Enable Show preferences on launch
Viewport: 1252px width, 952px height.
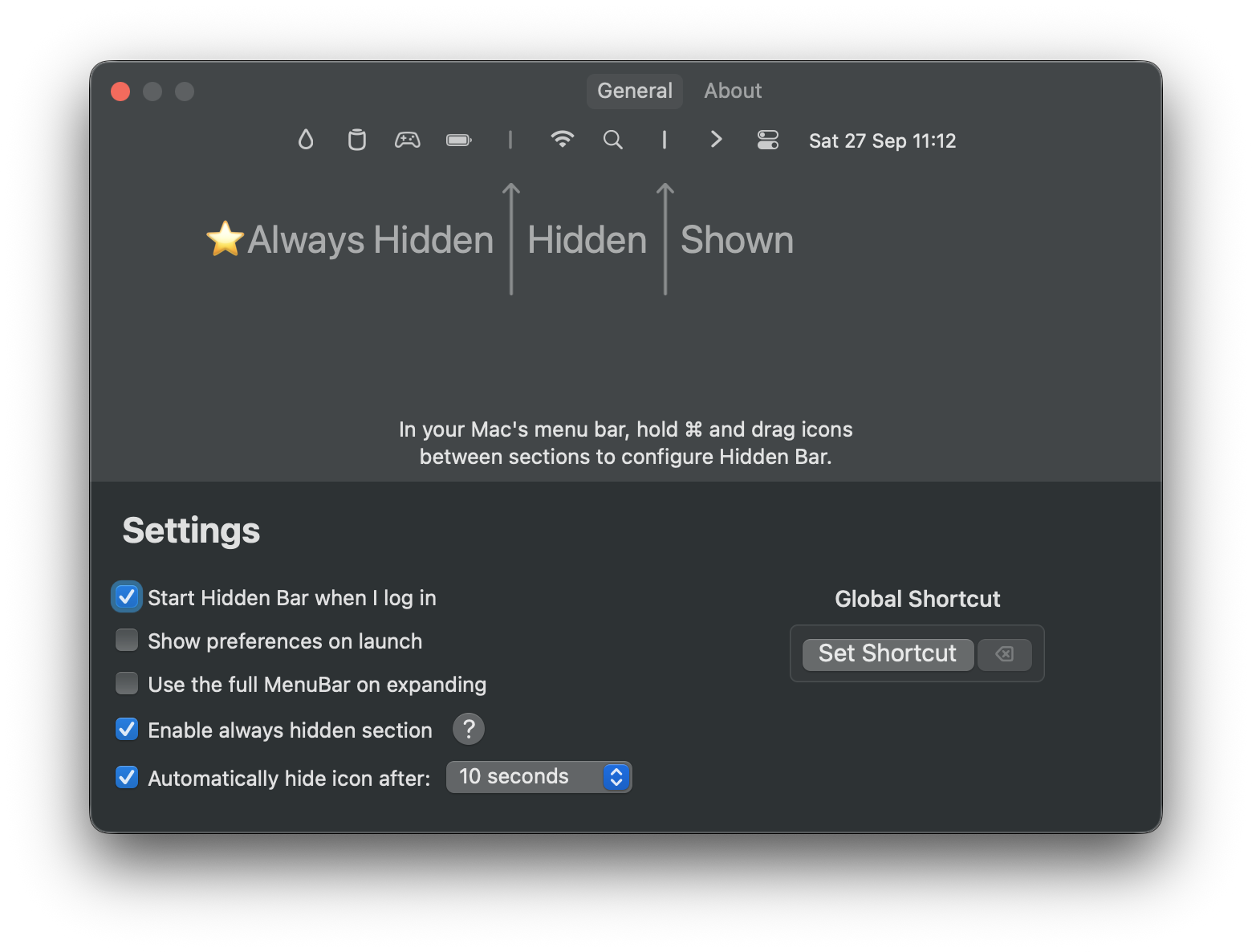click(127, 640)
